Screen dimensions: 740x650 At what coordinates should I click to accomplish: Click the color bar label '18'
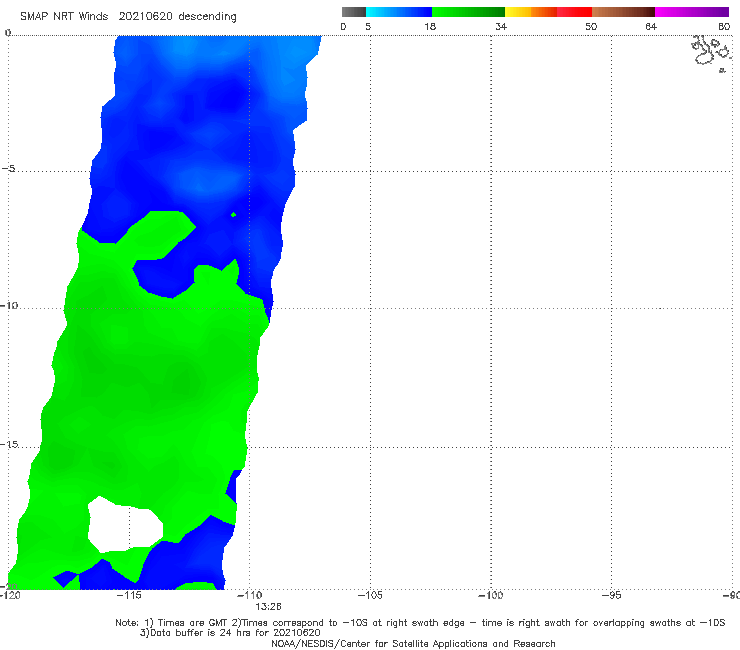coord(430,27)
